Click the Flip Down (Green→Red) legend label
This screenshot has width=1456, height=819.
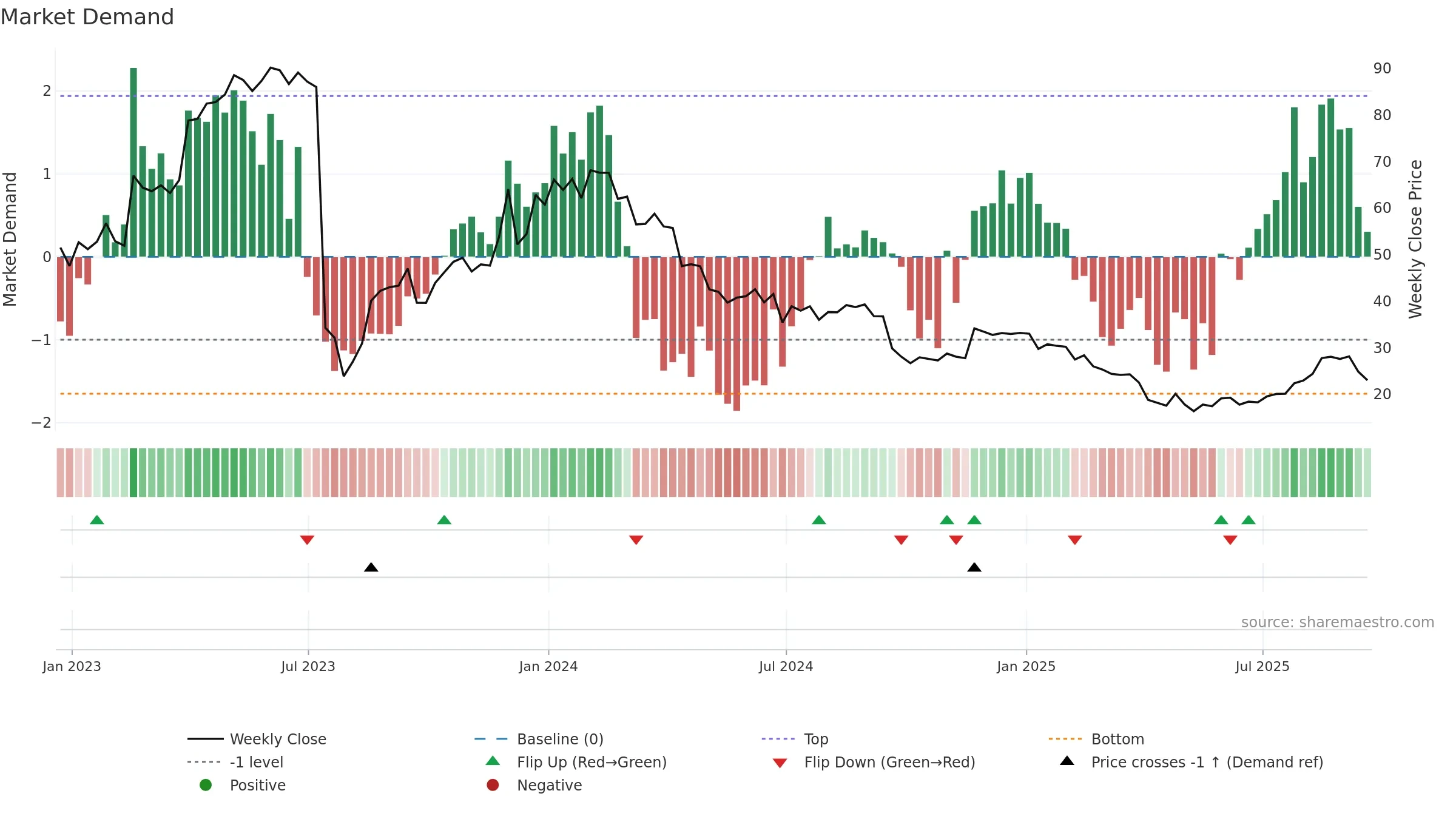(x=889, y=762)
